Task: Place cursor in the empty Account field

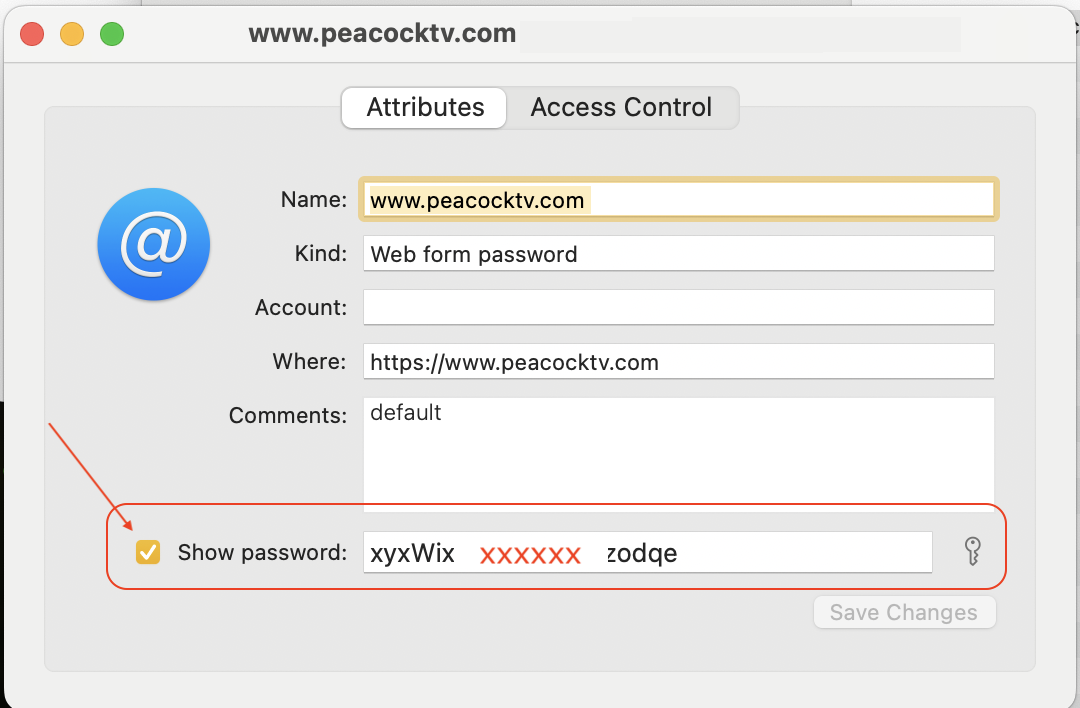Action: 678,307
